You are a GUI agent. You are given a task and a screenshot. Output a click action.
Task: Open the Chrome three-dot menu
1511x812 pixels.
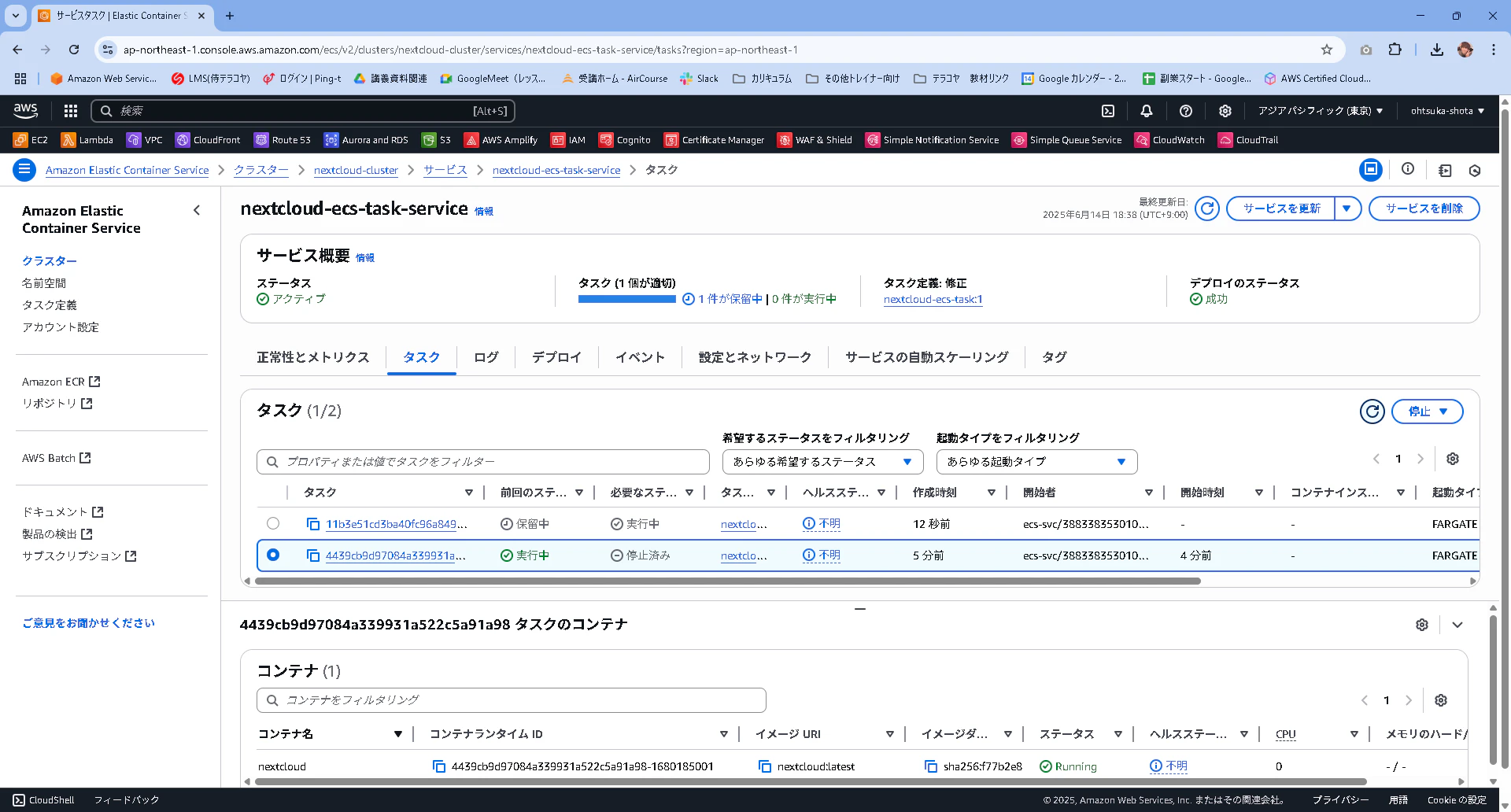(1493, 50)
